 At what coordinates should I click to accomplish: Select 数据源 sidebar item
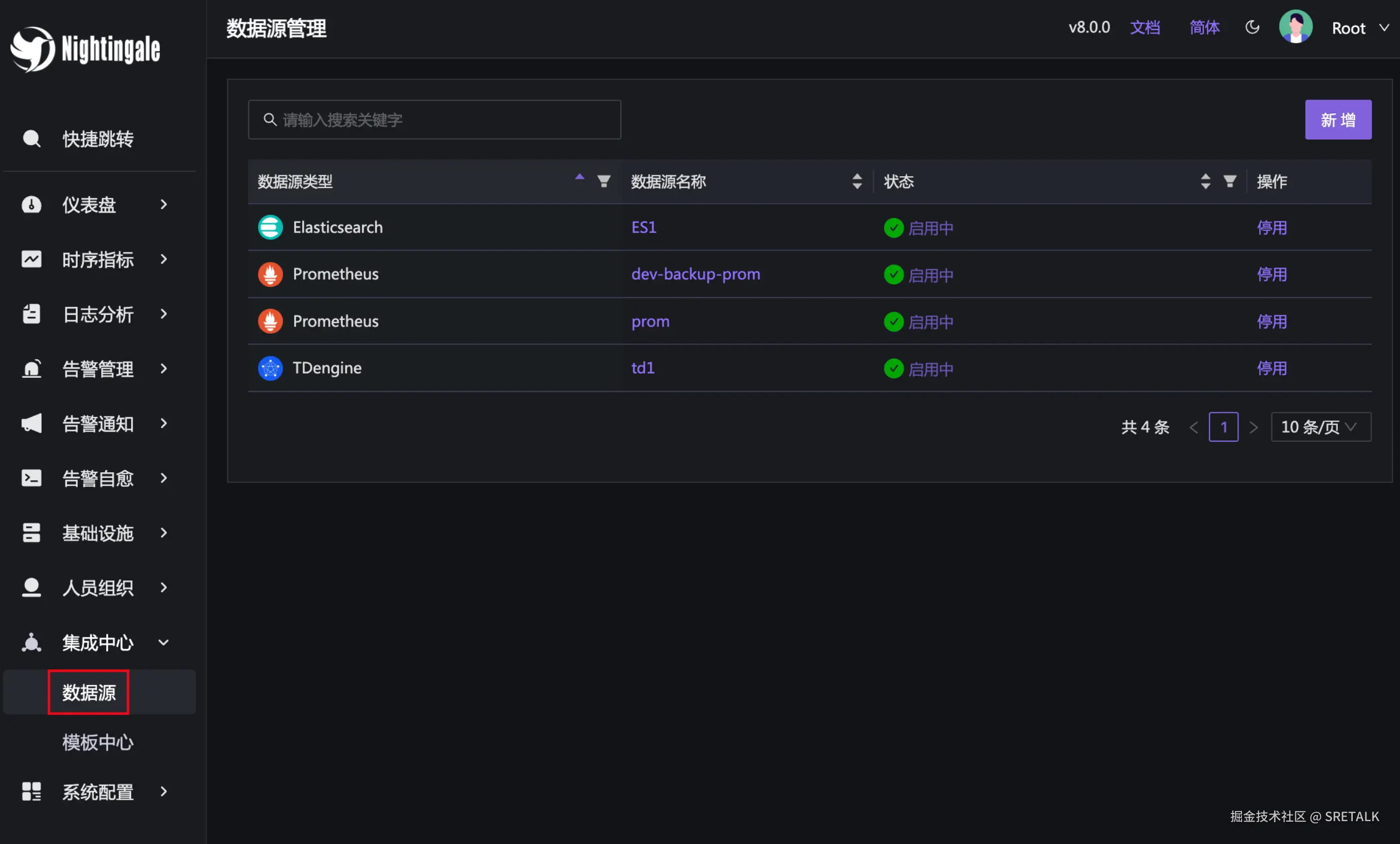coord(88,692)
